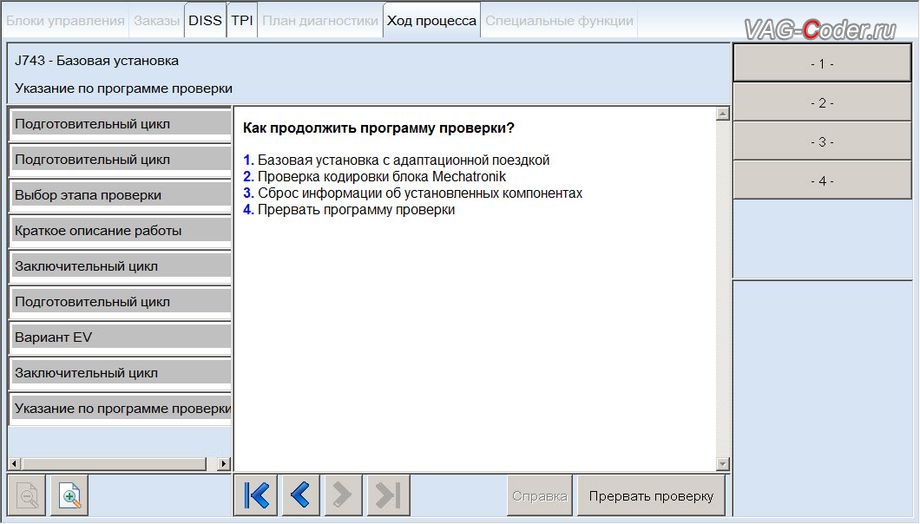Select first Подготовительный цикл step
The width and height of the screenshot is (920, 524).
[x=120, y=124]
